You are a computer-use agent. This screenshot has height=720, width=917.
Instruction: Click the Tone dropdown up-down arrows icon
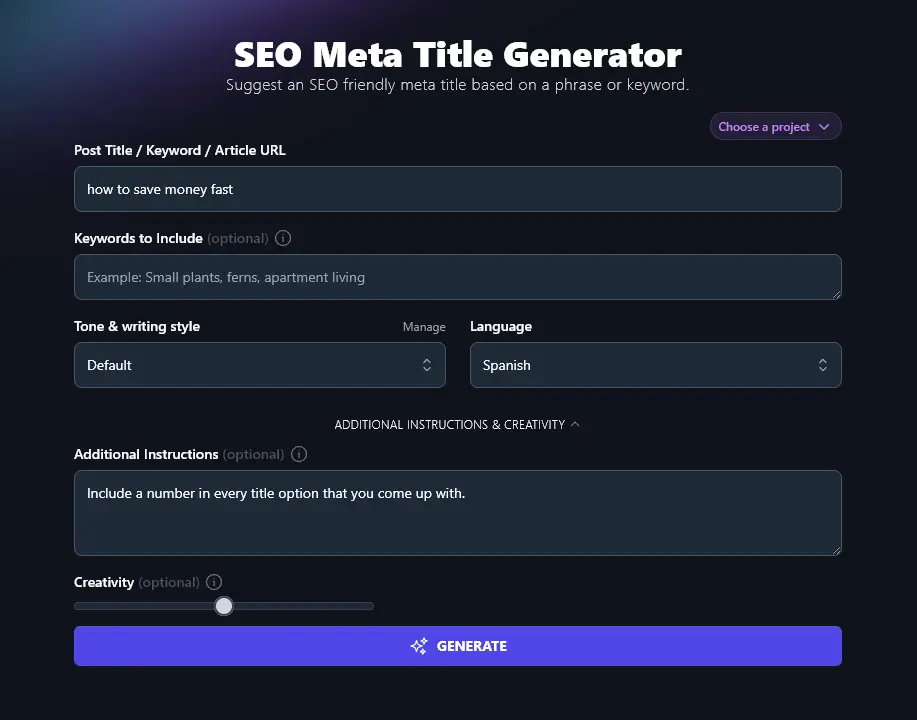(427, 365)
